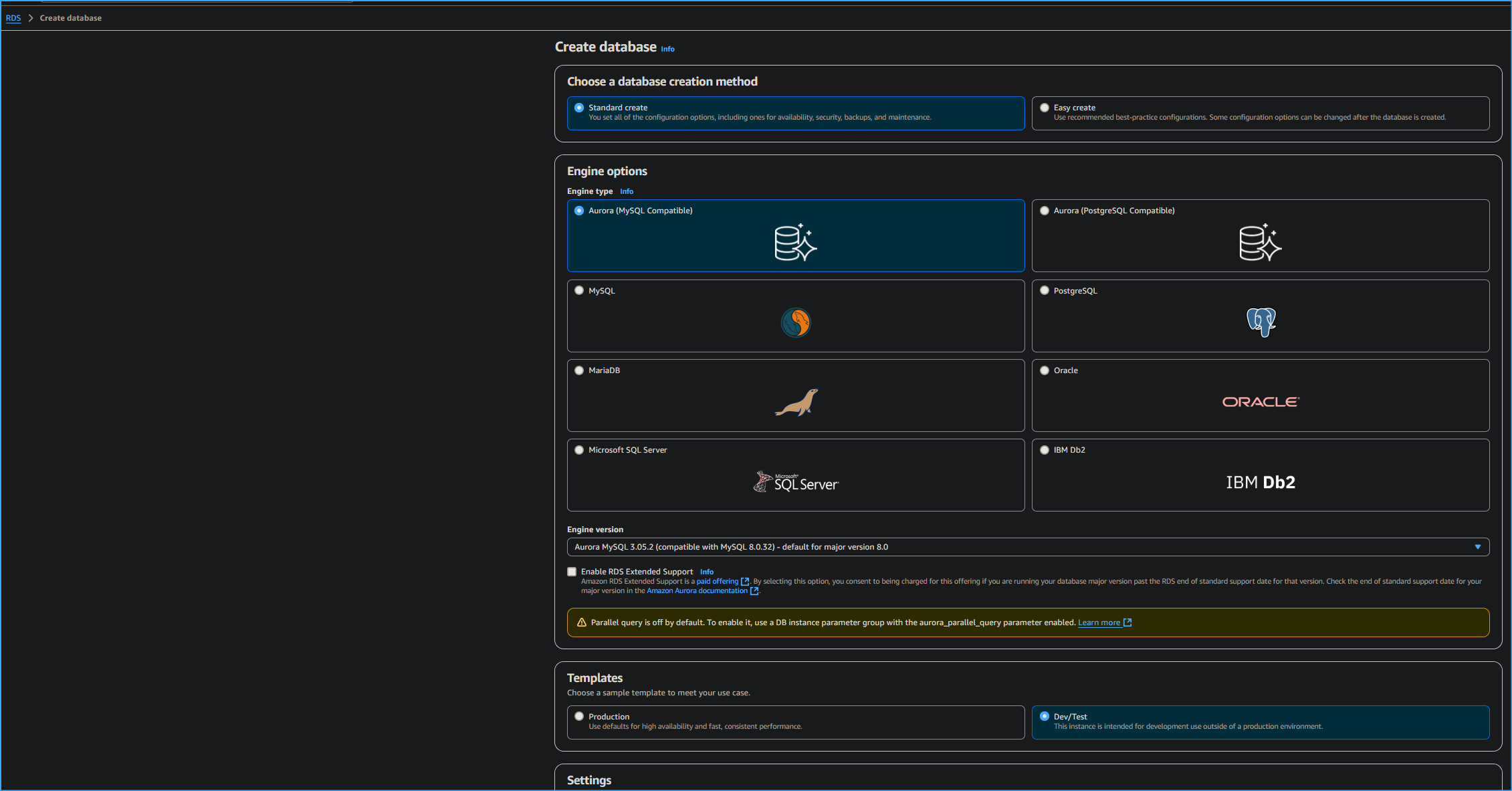Click the Oracle logo
This screenshot has height=791, width=1512.
click(x=1260, y=401)
